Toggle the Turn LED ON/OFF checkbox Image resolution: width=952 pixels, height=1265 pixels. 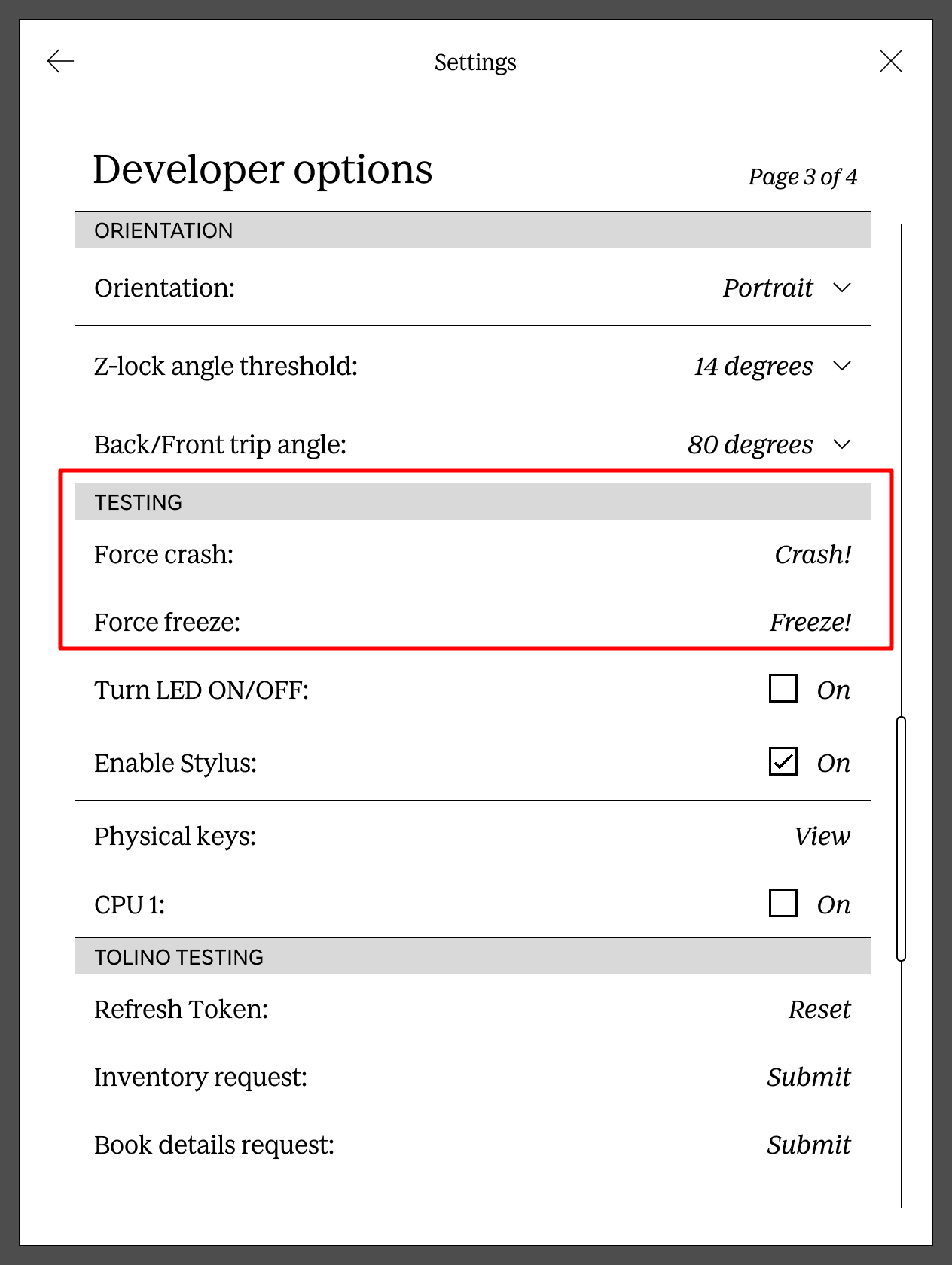783,688
